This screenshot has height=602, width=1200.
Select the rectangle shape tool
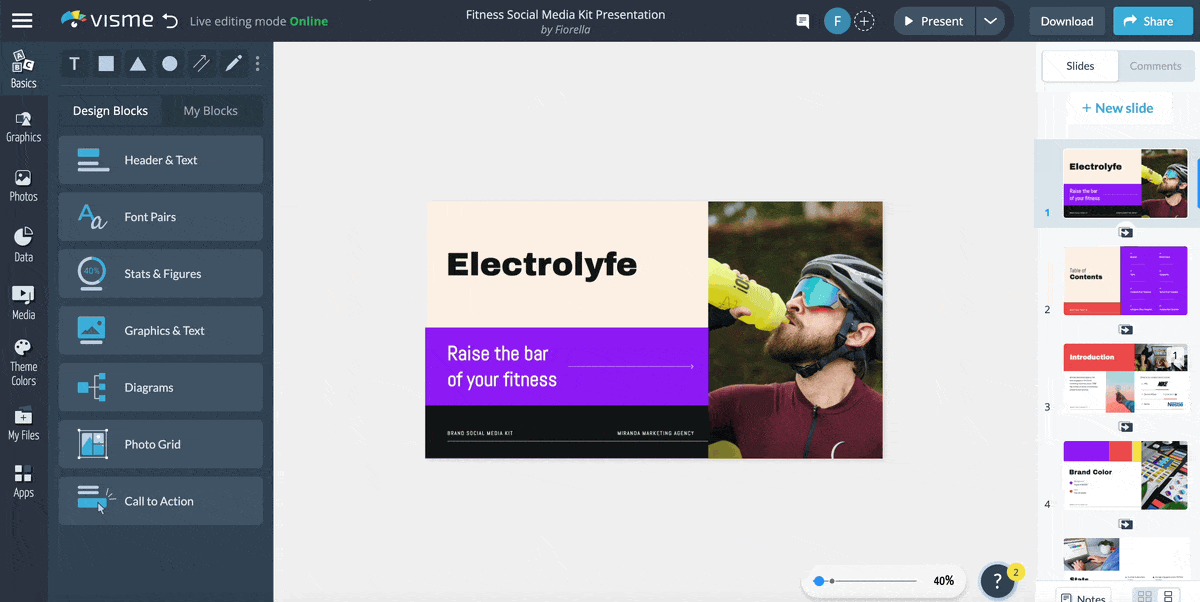[106, 64]
